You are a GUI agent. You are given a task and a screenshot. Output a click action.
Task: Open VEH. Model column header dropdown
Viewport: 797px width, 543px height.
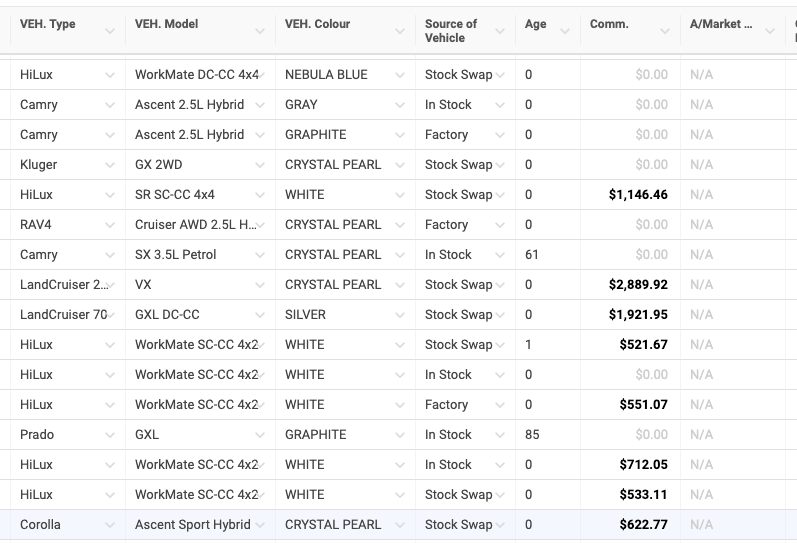pyautogui.click(x=260, y=32)
